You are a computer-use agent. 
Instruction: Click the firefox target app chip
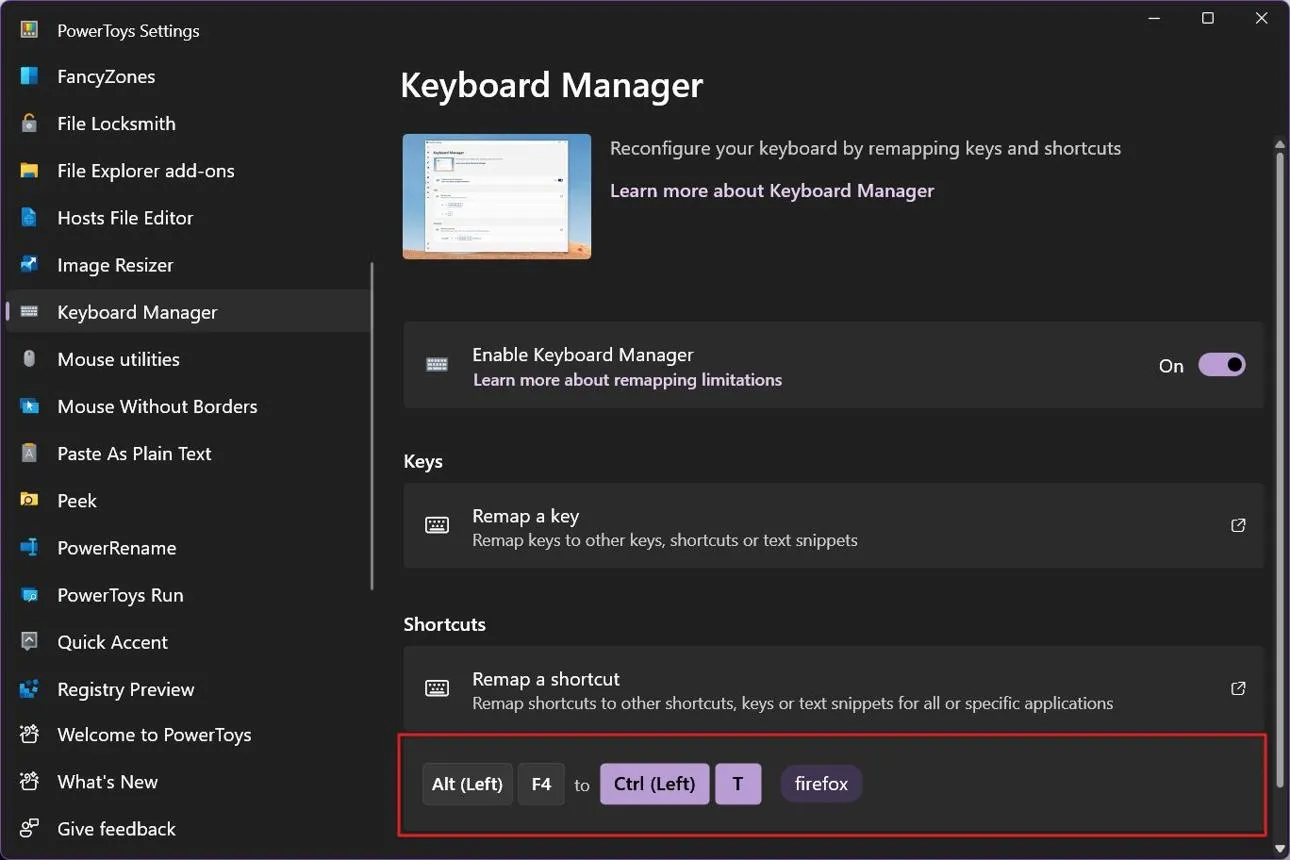821,784
